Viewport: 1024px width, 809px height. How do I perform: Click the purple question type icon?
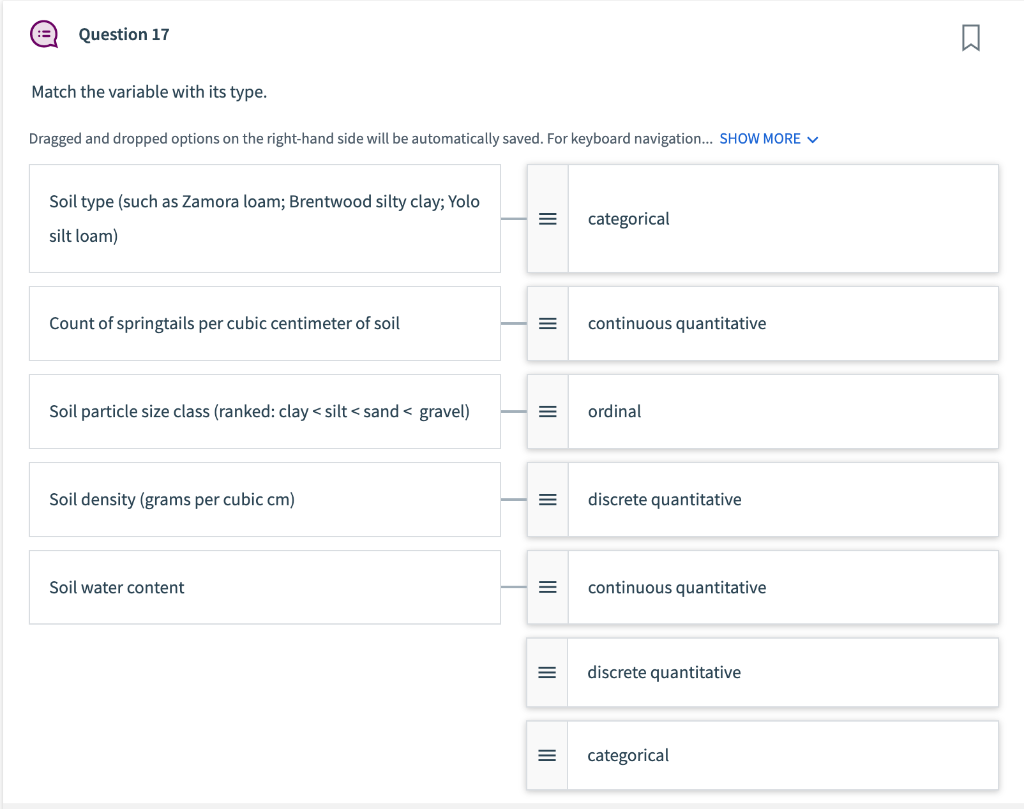click(44, 34)
